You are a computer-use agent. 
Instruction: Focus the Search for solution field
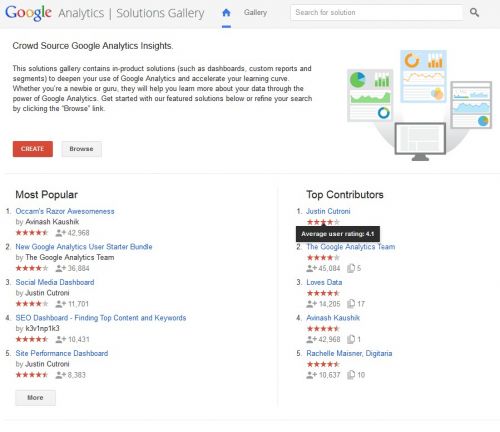377,13
